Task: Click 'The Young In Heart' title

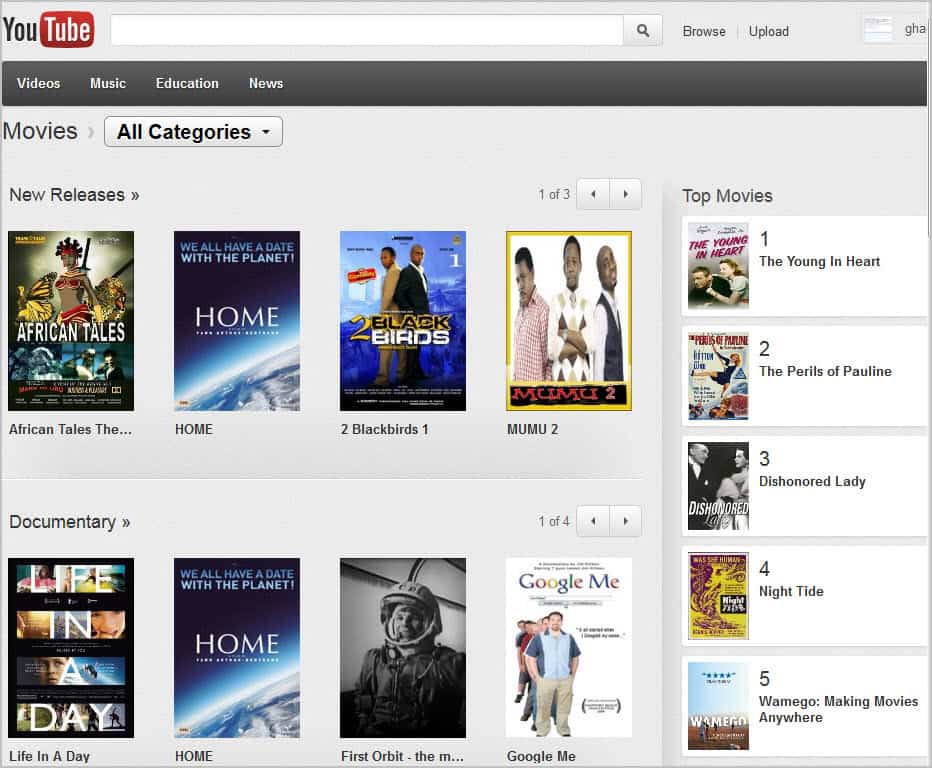Action: 820,262
